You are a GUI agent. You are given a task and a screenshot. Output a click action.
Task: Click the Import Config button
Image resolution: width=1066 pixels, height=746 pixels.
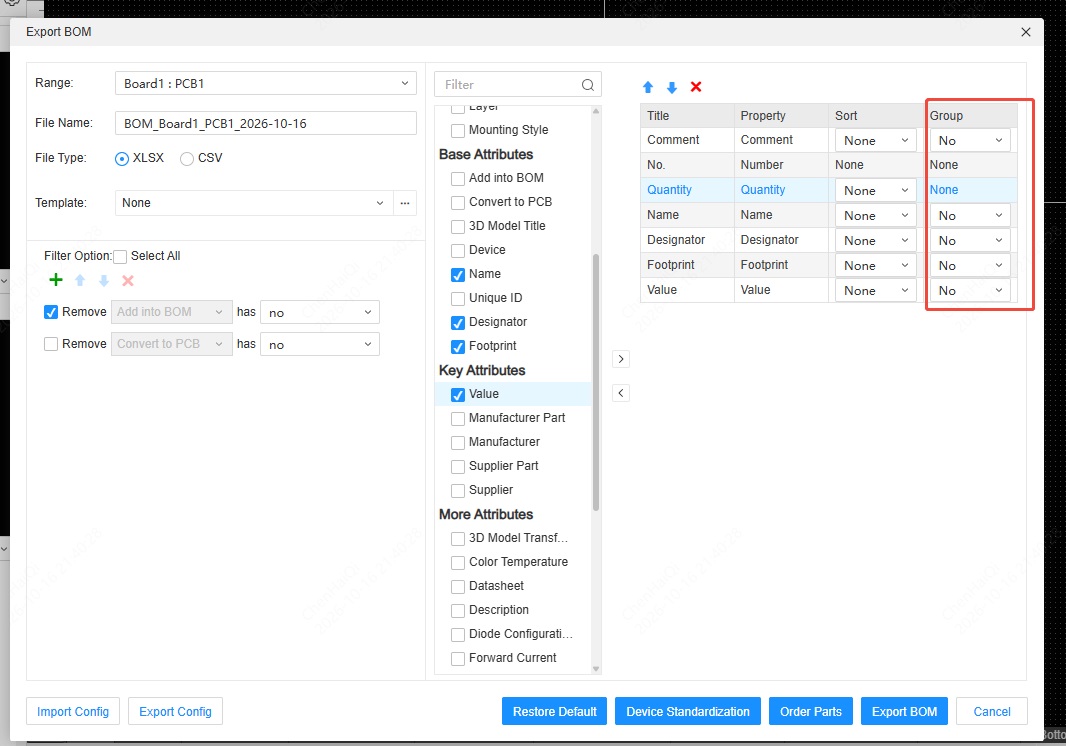point(73,711)
